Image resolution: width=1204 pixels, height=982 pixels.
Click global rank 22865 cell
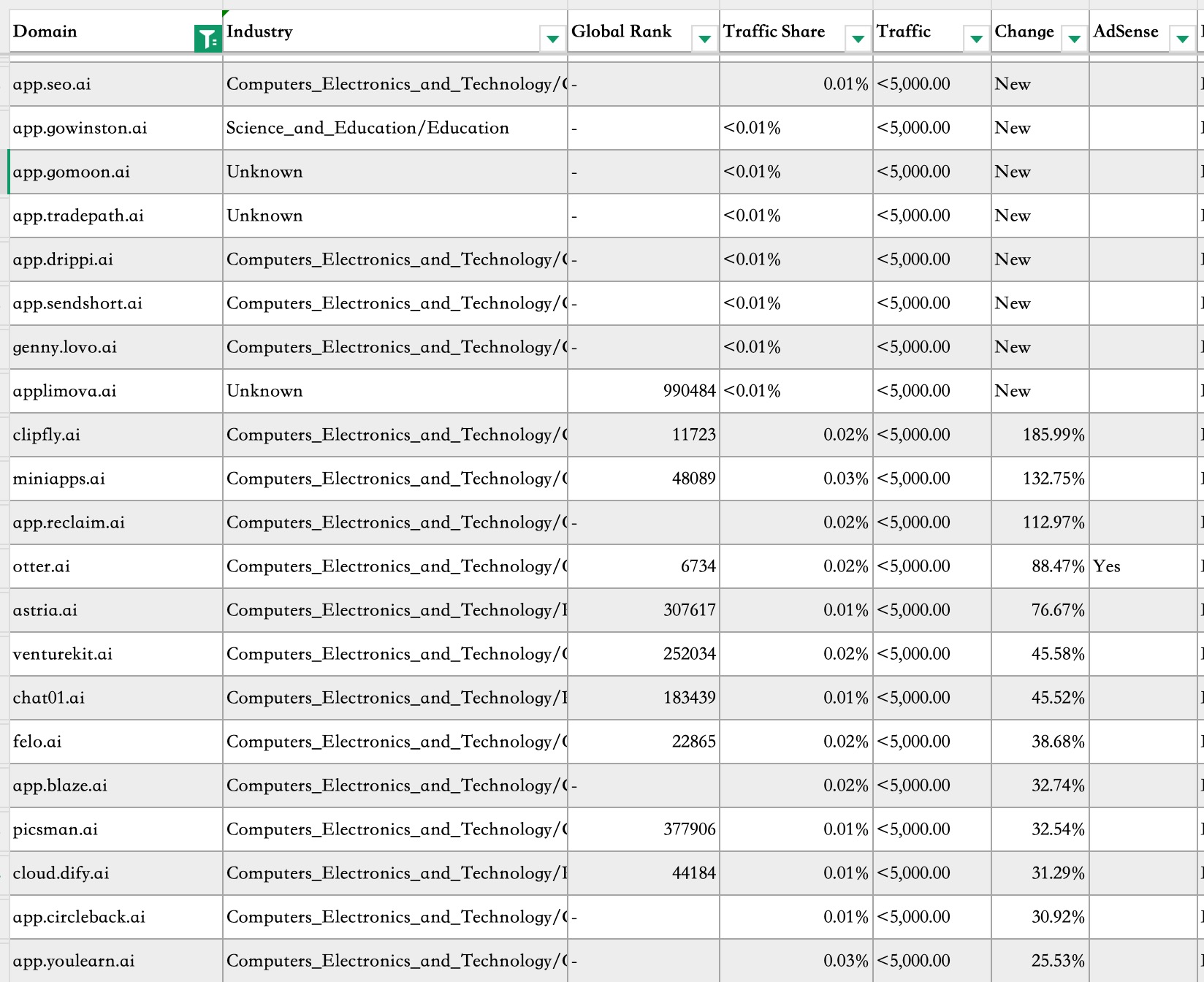click(644, 742)
